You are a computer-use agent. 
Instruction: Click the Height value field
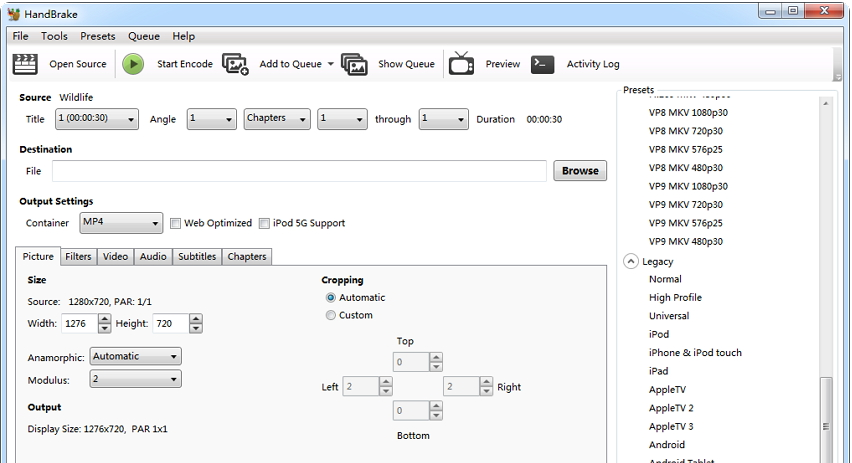coord(171,324)
